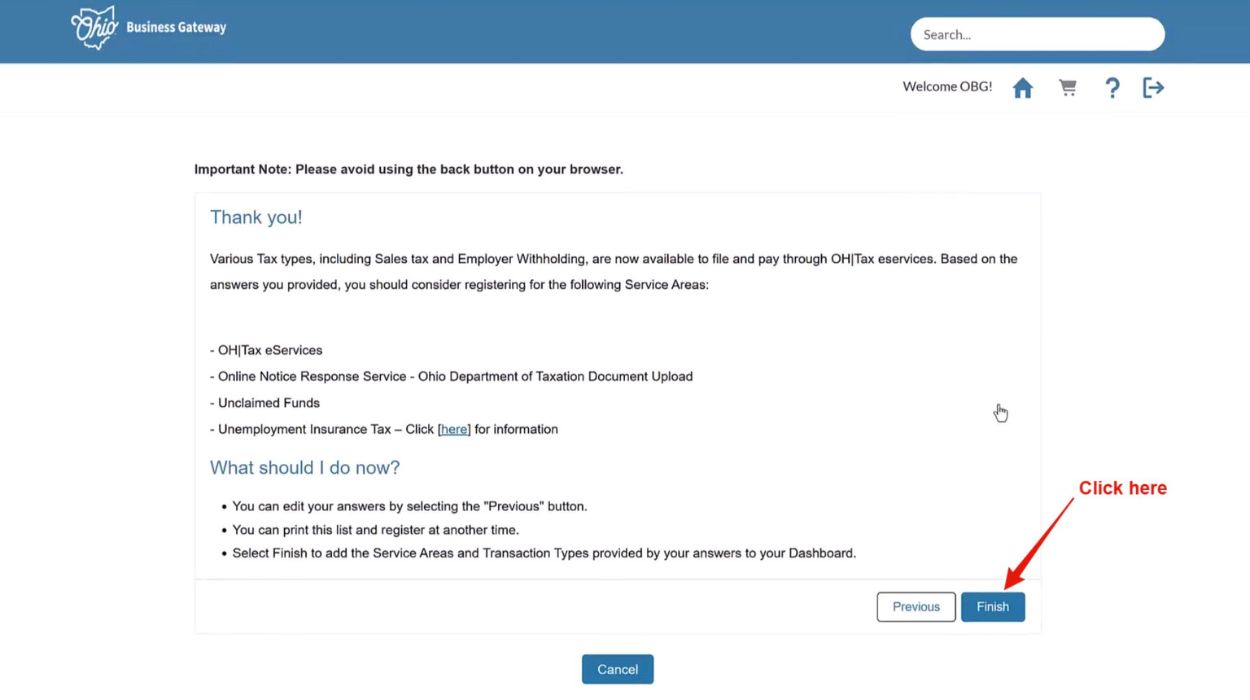The width and height of the screenshot is (1250, 700).
Task: Click the Important Note warning text
Action: click(x=408, y=169)
